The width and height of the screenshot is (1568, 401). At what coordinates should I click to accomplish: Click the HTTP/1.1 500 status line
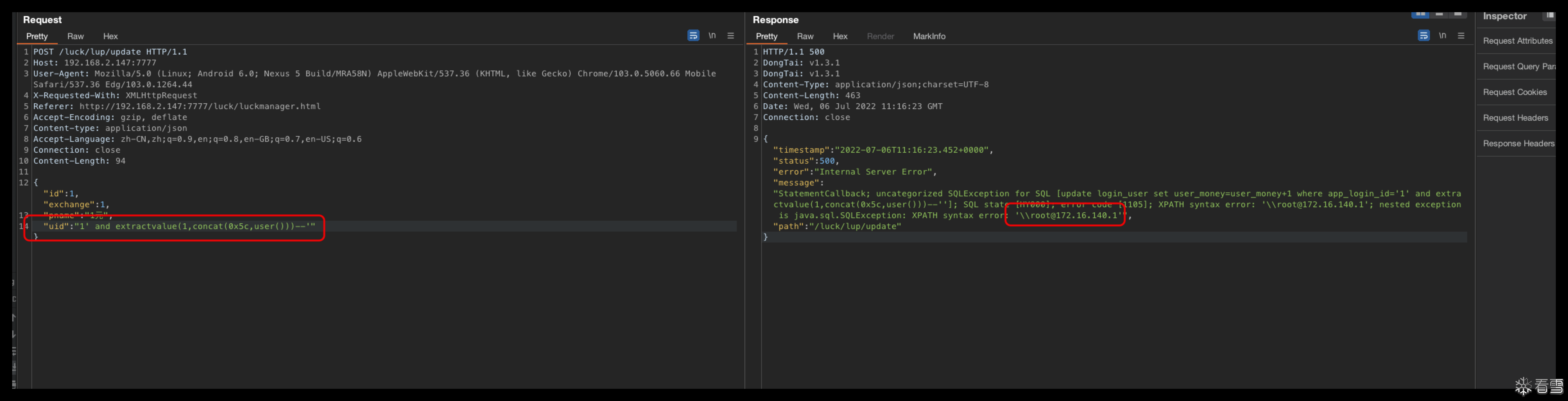[794, 52]
